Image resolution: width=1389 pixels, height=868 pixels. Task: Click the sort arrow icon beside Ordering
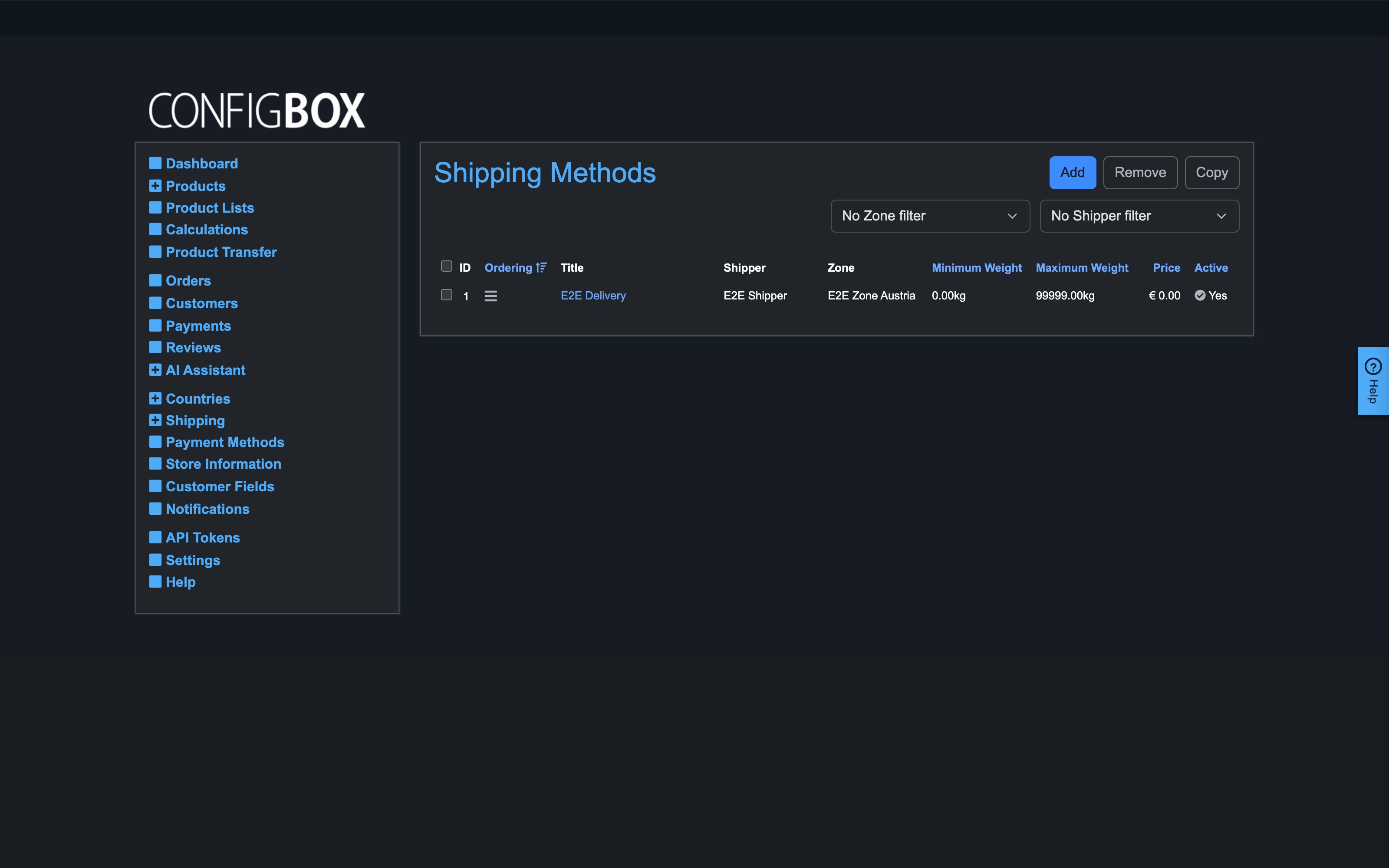[541, 267]
